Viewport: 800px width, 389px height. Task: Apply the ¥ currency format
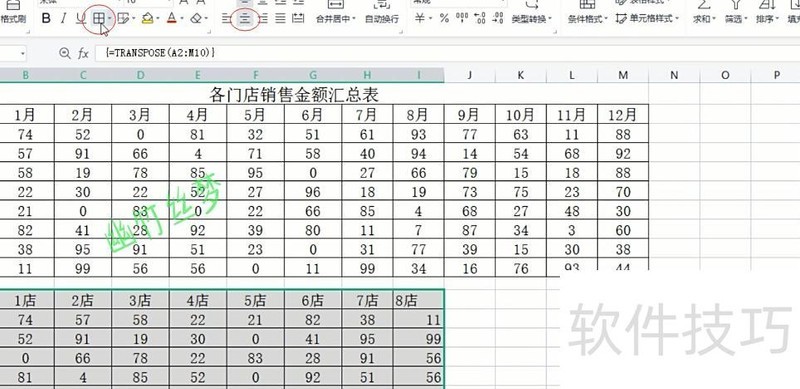pyautogui.click(x=419, y=19)
